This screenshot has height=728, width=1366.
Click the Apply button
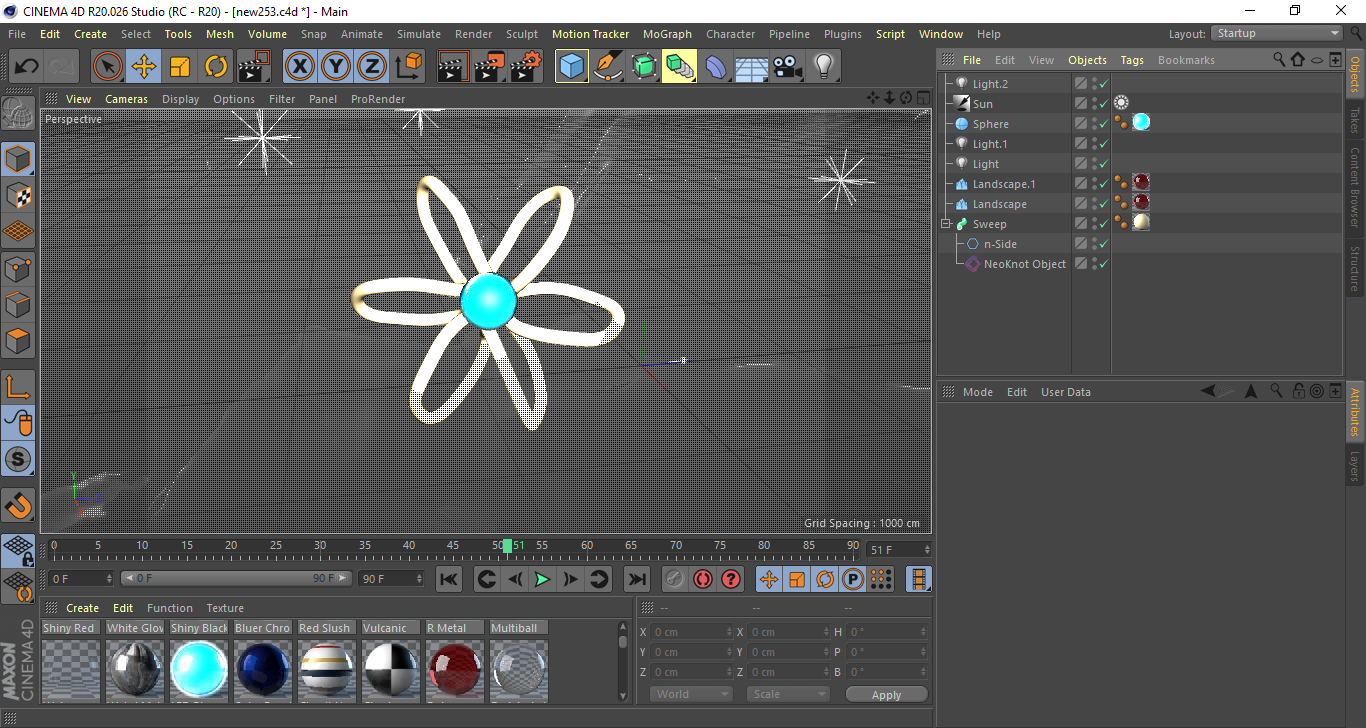tap(886, 694)
